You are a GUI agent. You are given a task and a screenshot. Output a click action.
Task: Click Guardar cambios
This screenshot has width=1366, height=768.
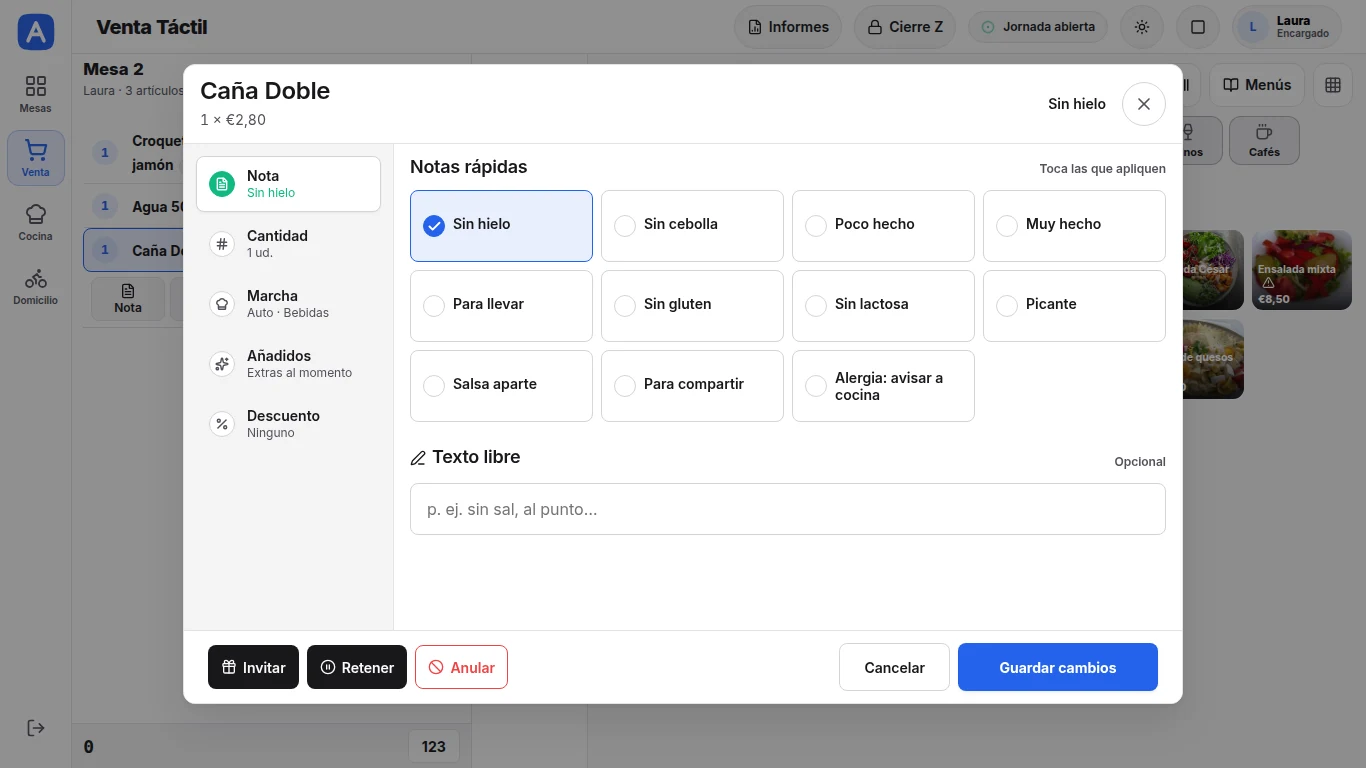1058,667
